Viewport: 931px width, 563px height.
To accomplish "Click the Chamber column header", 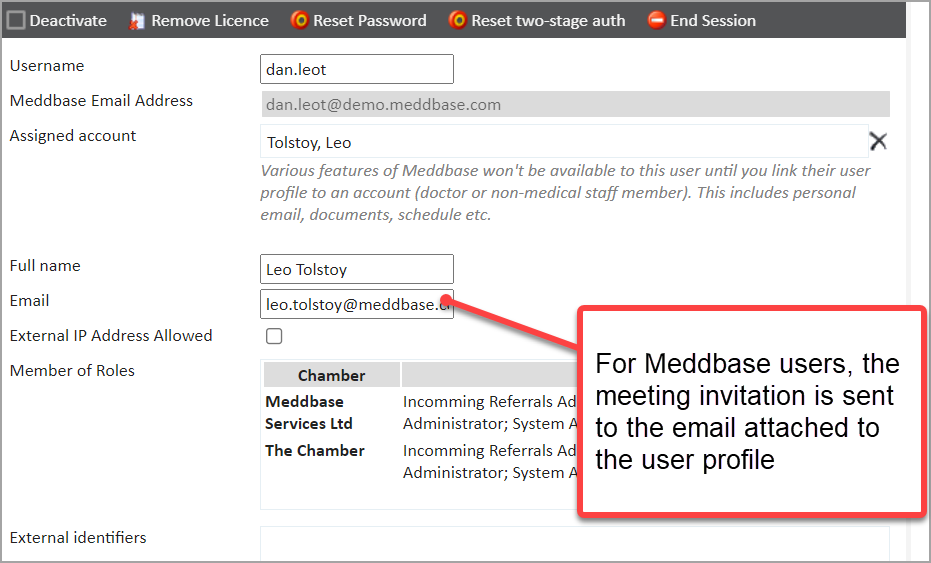I will coord(331,375).
